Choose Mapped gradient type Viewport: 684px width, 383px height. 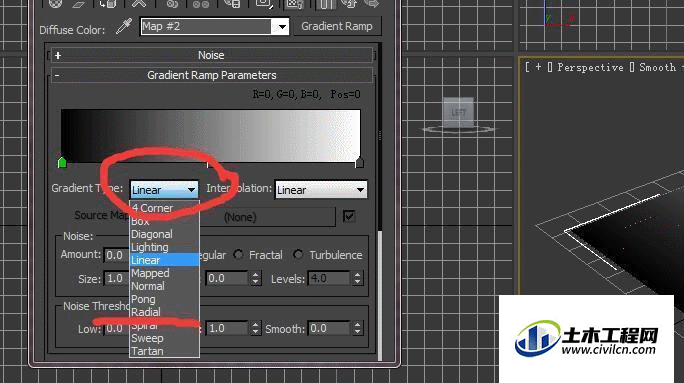pos(165,273)
